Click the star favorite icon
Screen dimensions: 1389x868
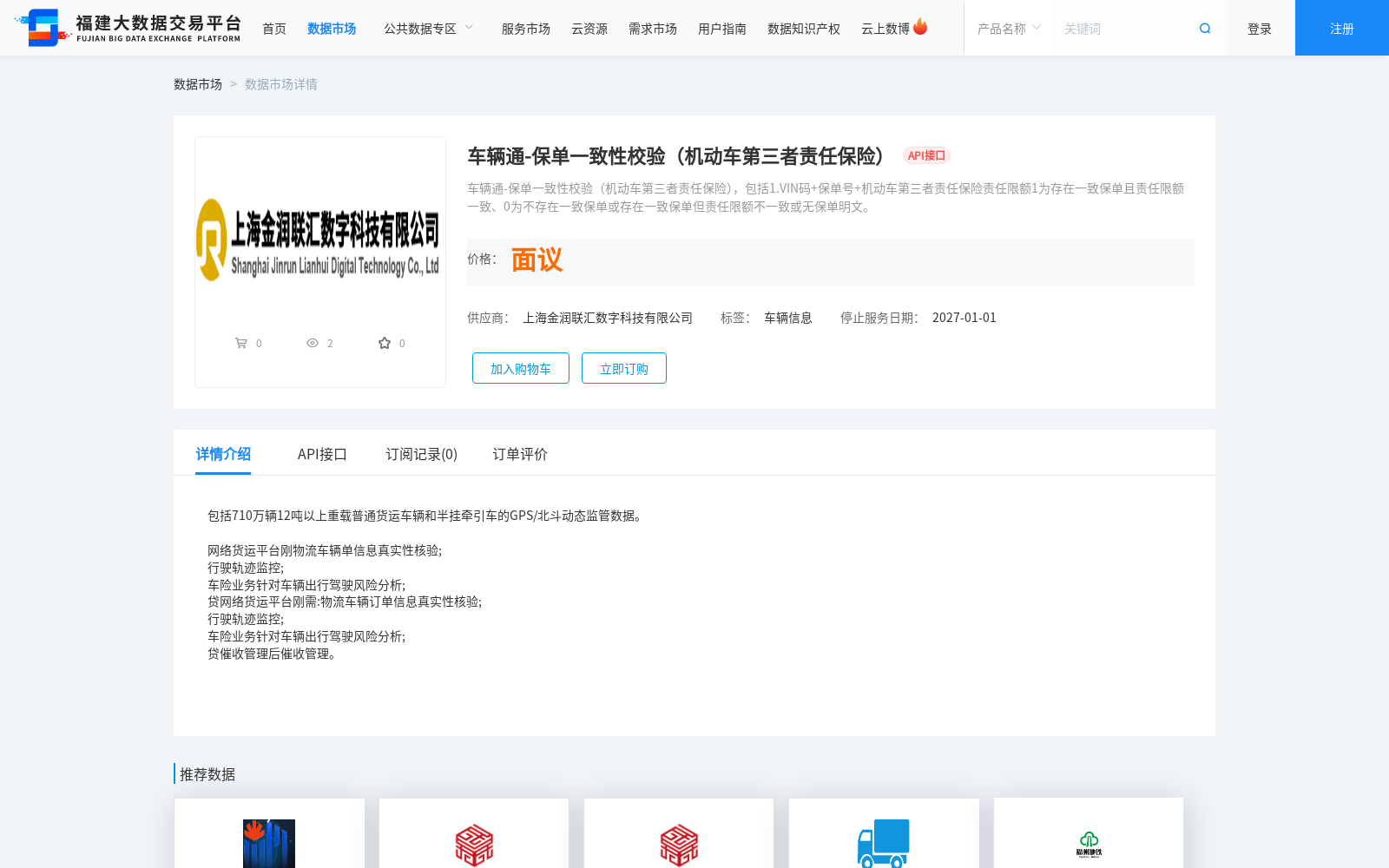point(385,343)
